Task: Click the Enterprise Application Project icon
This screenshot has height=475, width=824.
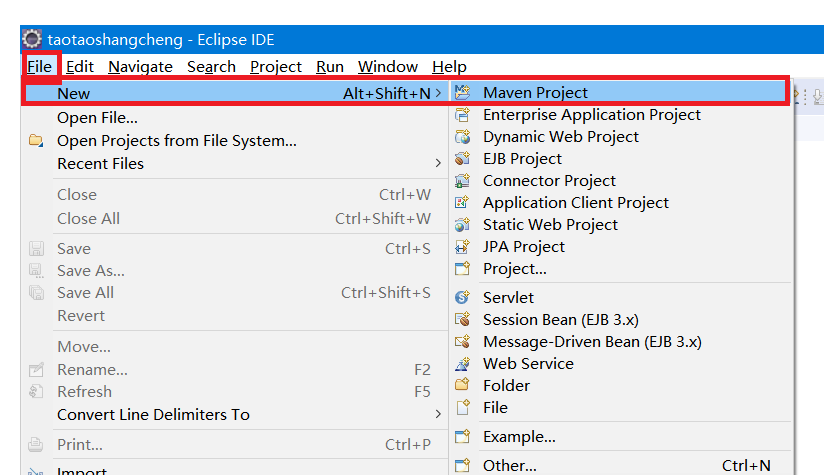Action: (x=462, y=115)
